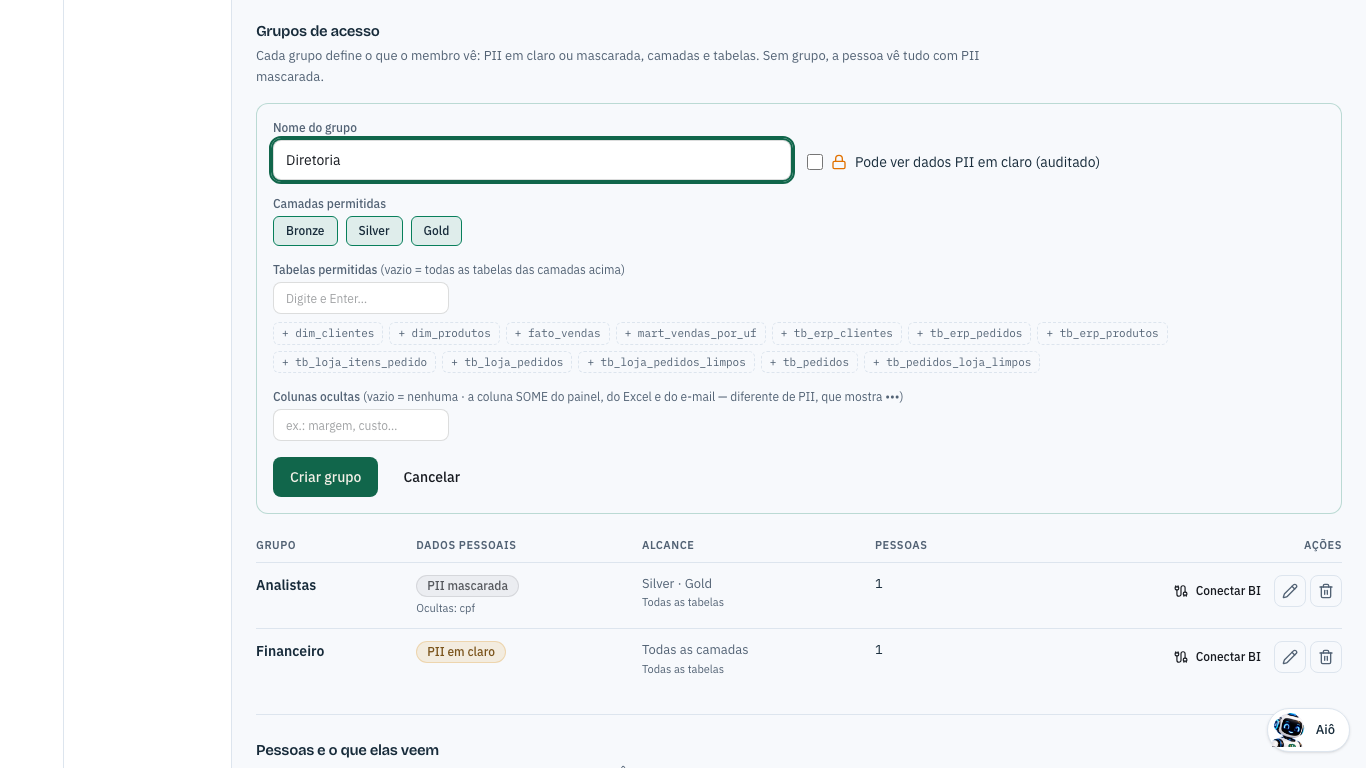Add fato_vendas table chip

[558, 333]
